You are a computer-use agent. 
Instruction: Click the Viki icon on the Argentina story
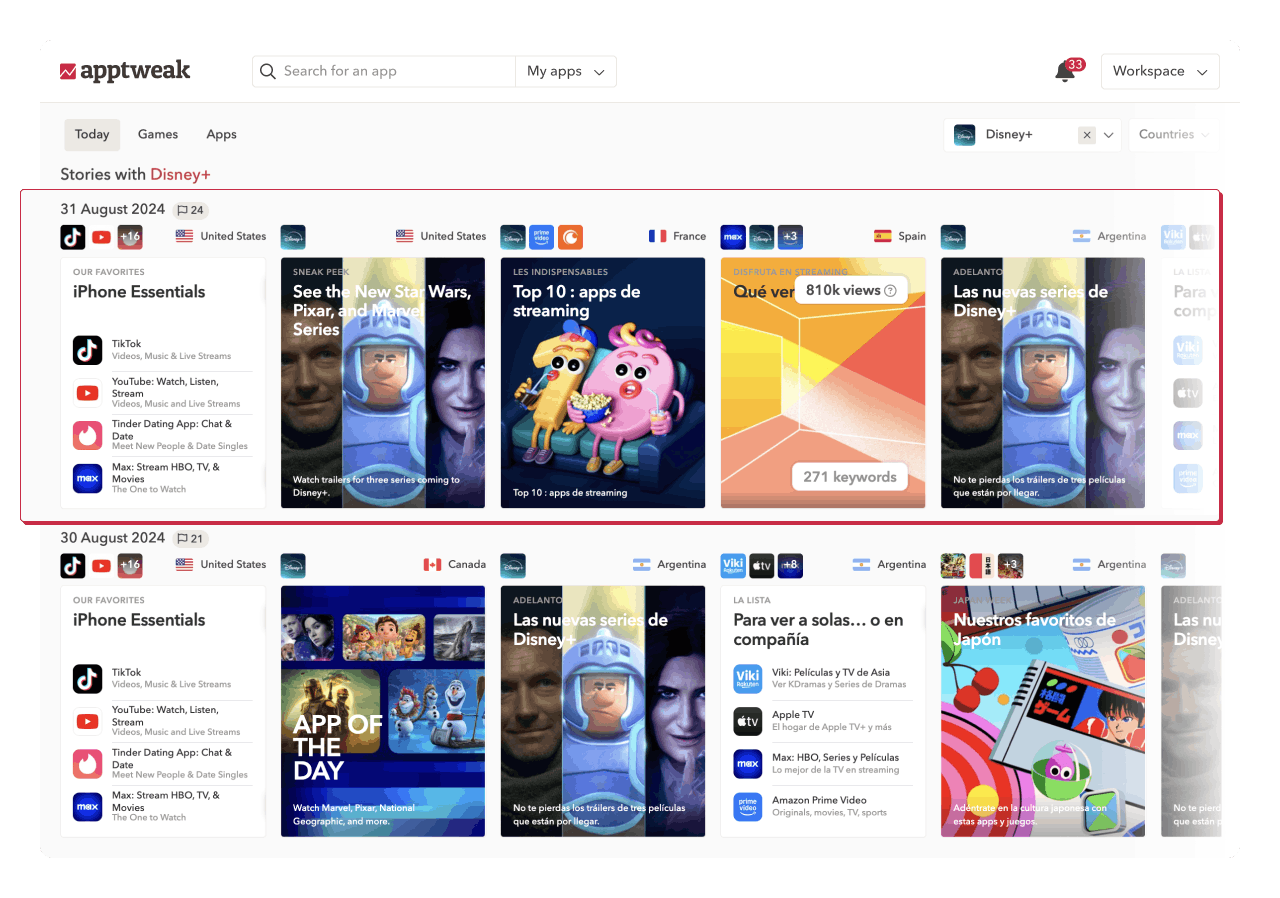tap(733, 565)
